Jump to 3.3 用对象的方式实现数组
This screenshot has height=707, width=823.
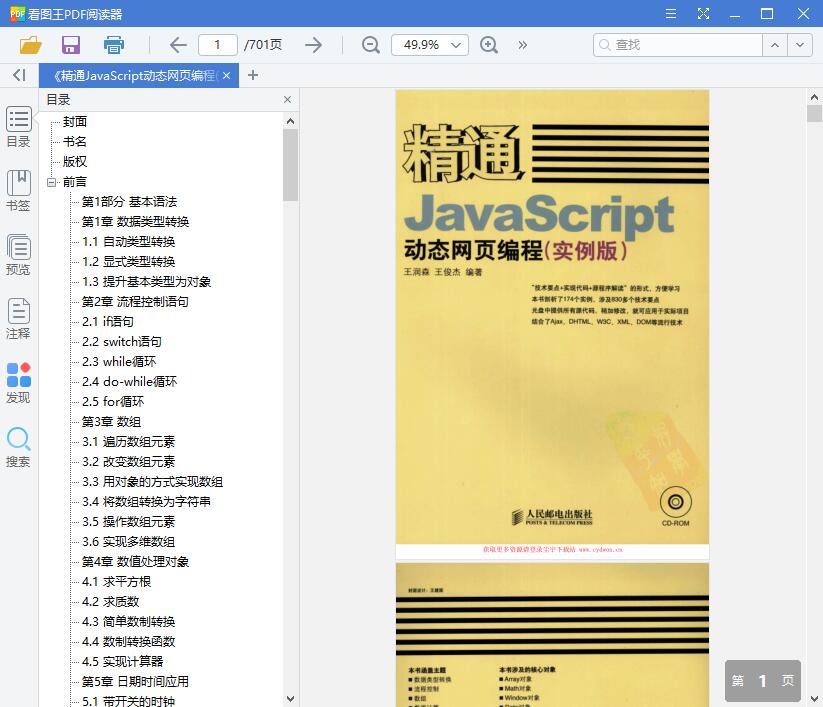(152, 482)
